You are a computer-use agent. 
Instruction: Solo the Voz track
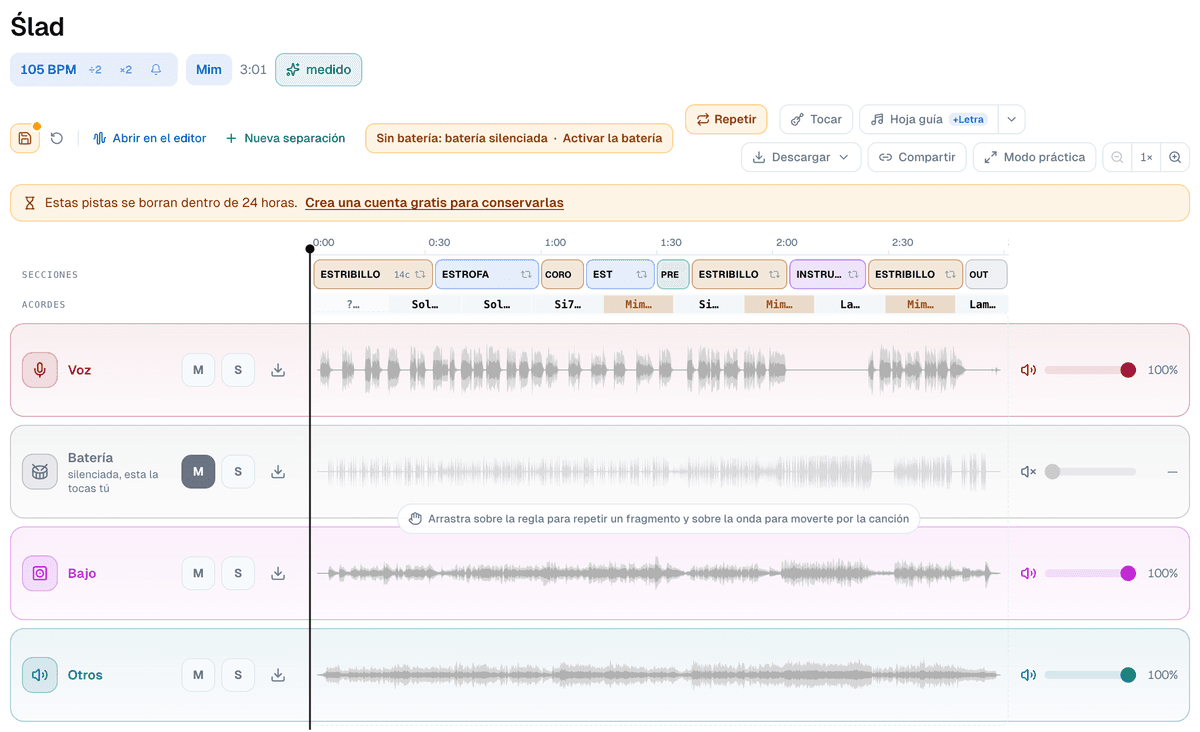coord(238,370)
